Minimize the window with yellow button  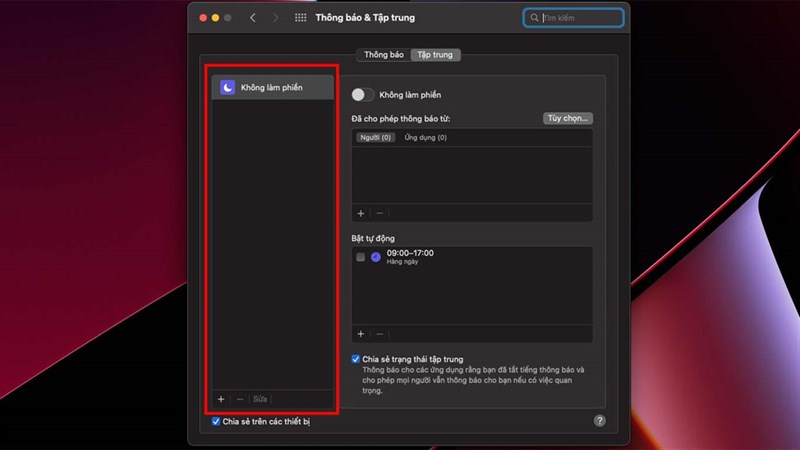click(215, 18)
